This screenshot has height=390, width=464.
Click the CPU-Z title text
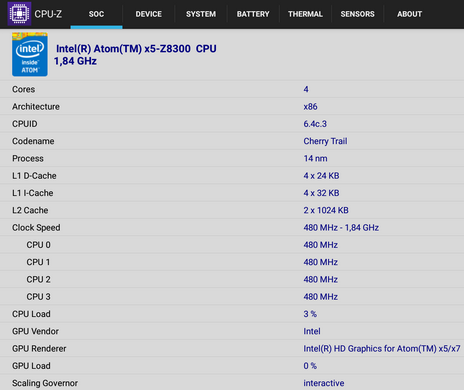[x=48, y=14]
